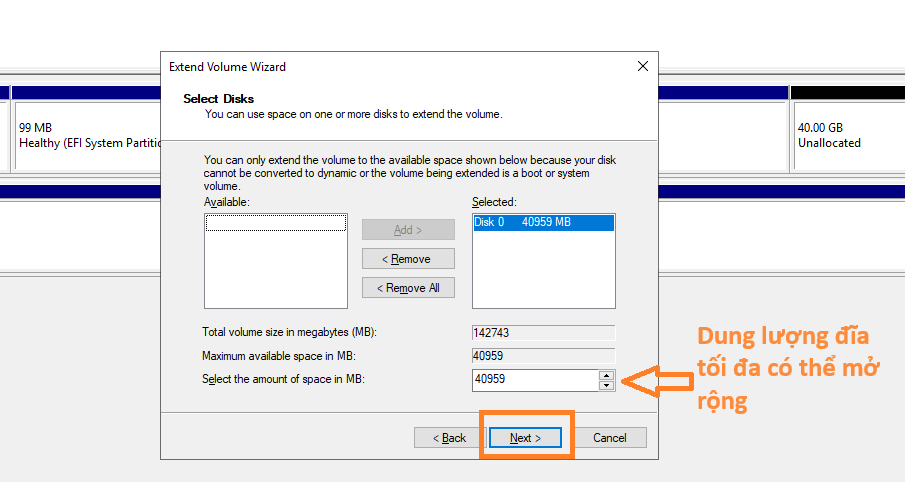Close the Extend Volume Wizard dialog

tap(642, 67)
